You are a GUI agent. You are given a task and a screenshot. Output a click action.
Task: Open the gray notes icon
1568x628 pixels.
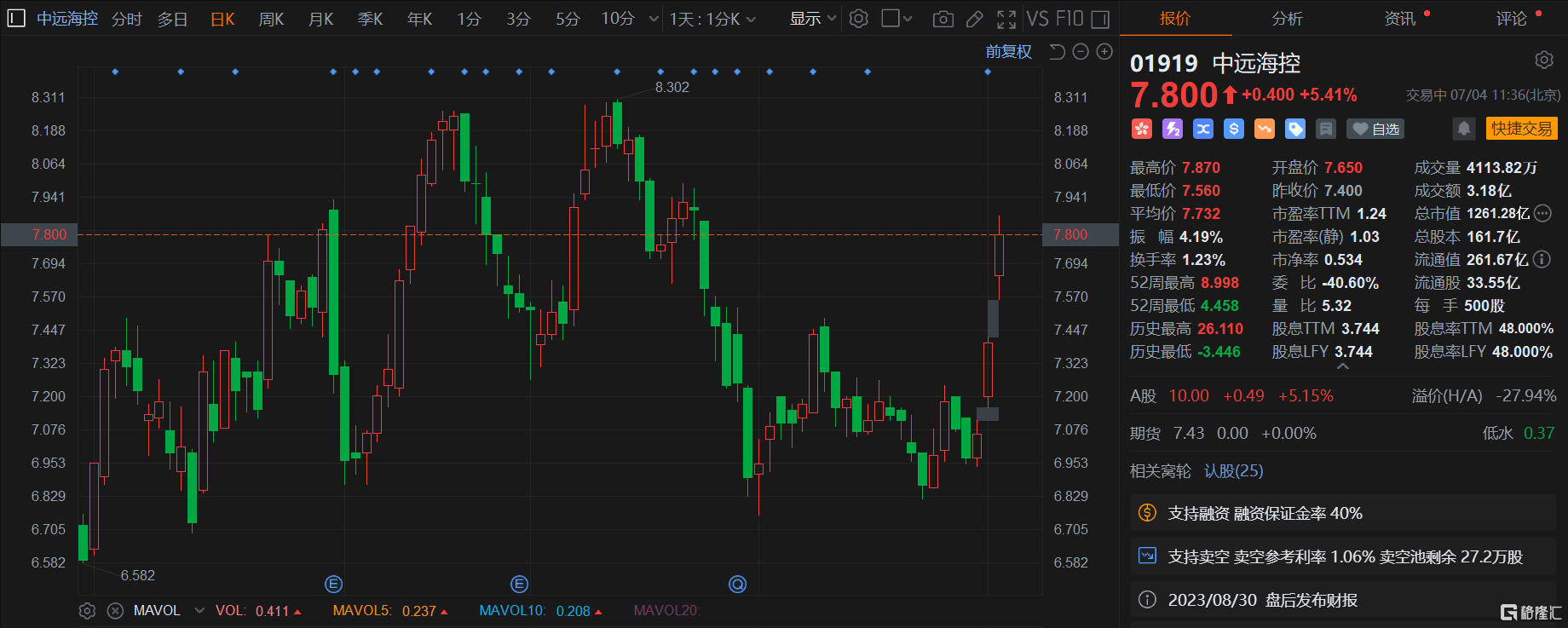1326,129
